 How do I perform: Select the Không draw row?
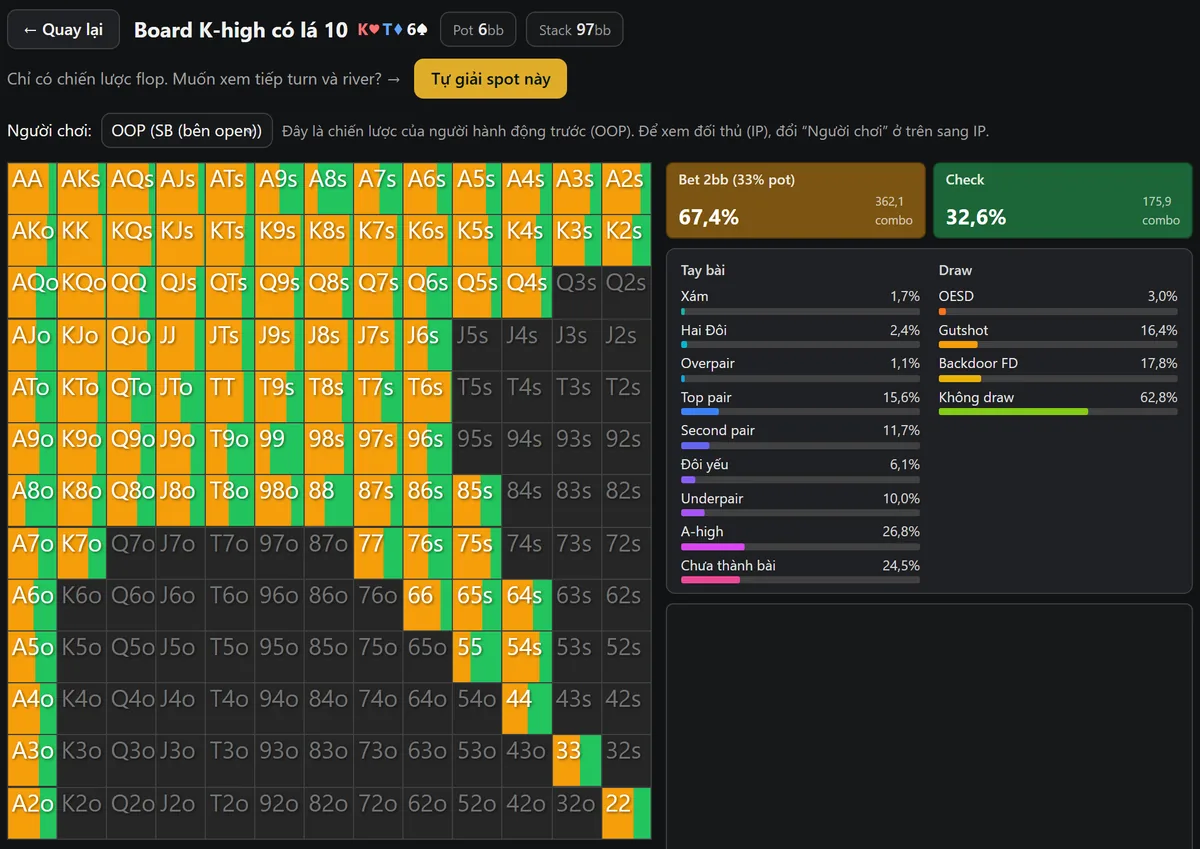tap(1058, 404)
